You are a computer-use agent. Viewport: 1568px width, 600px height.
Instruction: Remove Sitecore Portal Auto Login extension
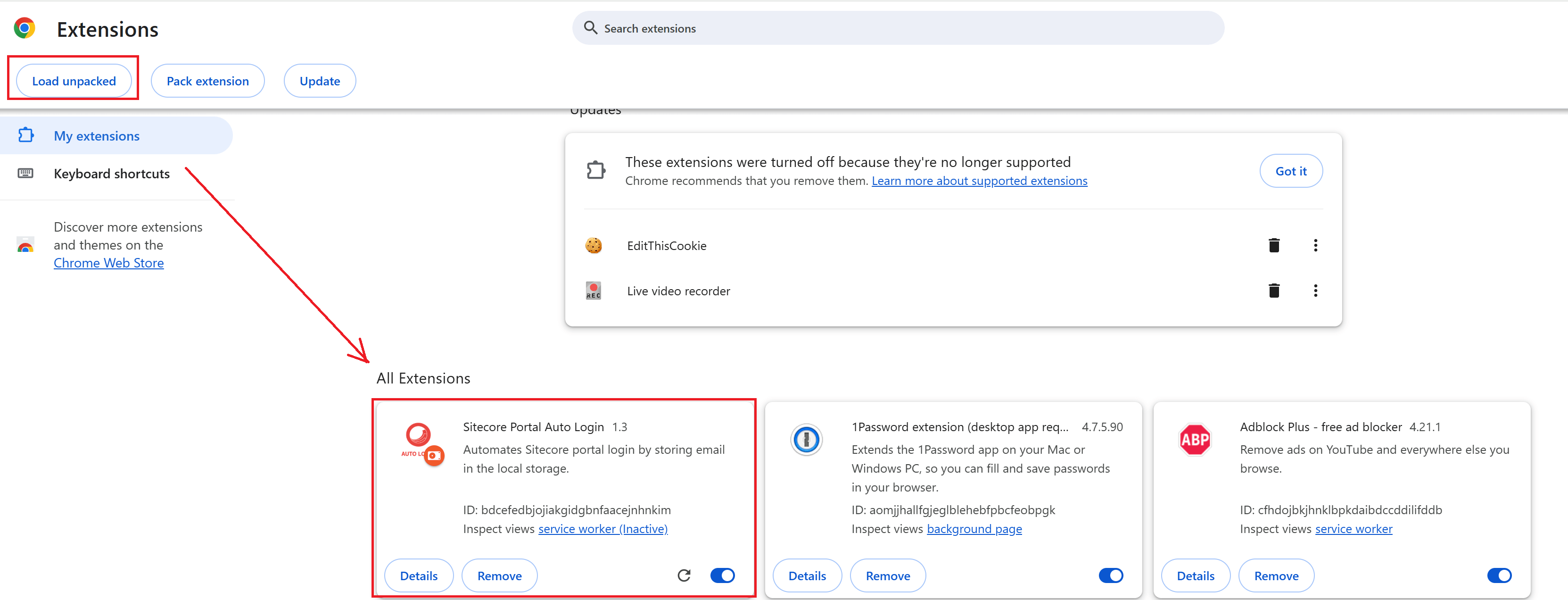click(499, 575)
